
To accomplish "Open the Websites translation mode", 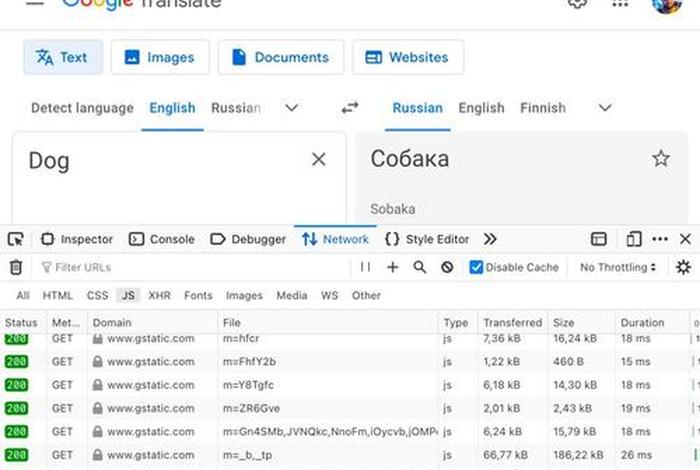I will [x=408, y=57].
